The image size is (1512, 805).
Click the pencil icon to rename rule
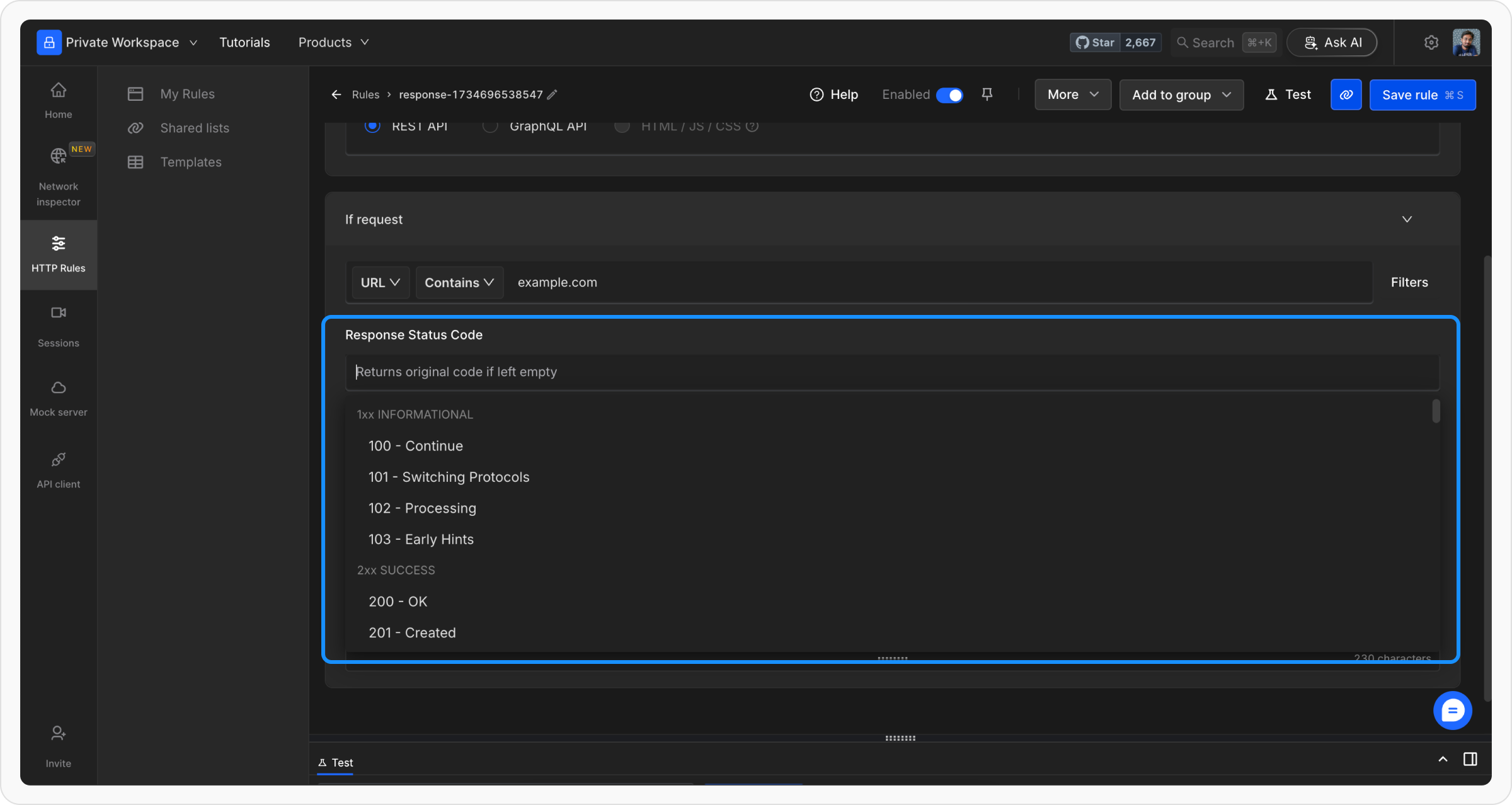click(553, 94)
